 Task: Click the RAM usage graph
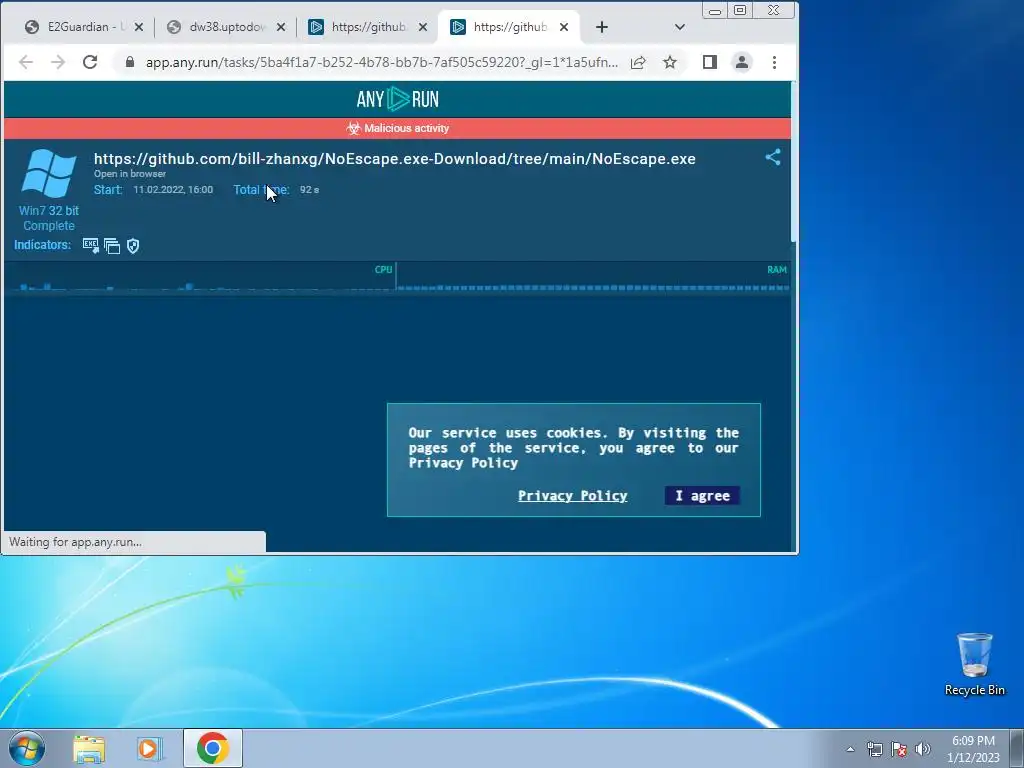594,277
